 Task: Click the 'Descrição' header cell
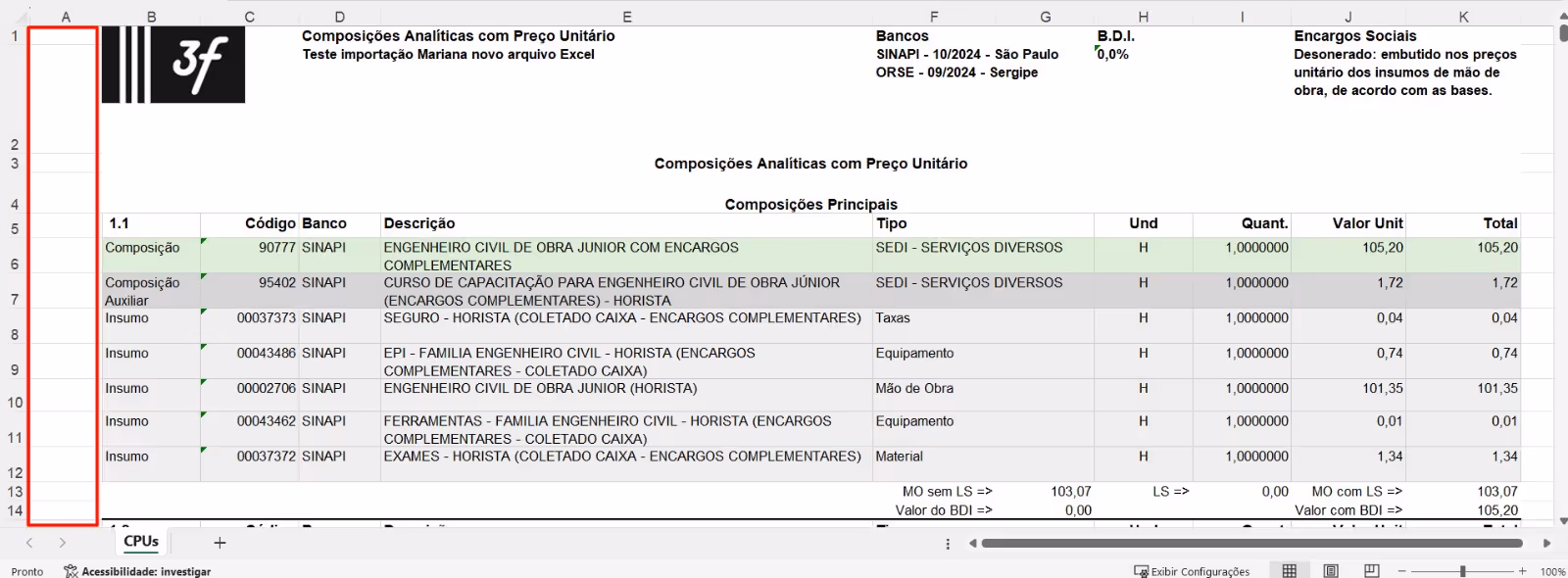(x=627, y=224)
